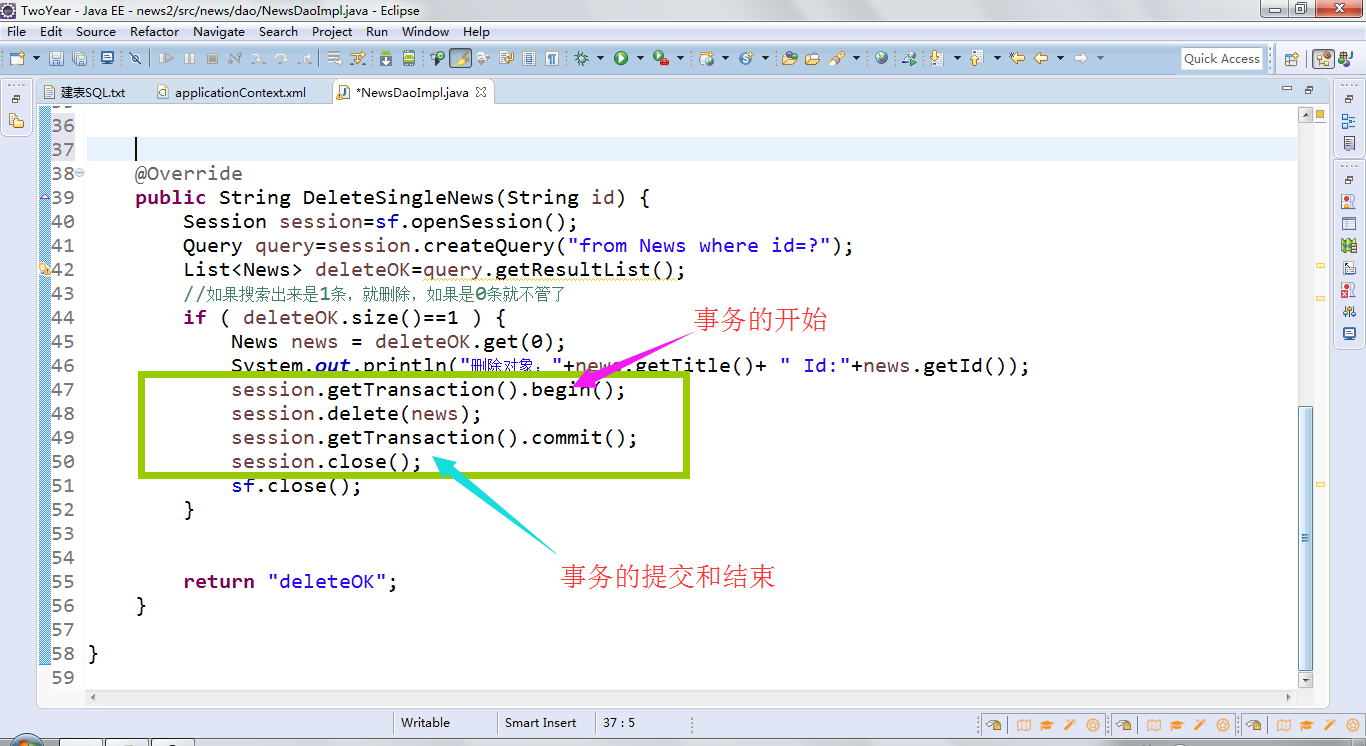This screenshot has width=1366, height=746.
Task: Open the Source menu
Action: pyautogui.click(x=96, y=31)
